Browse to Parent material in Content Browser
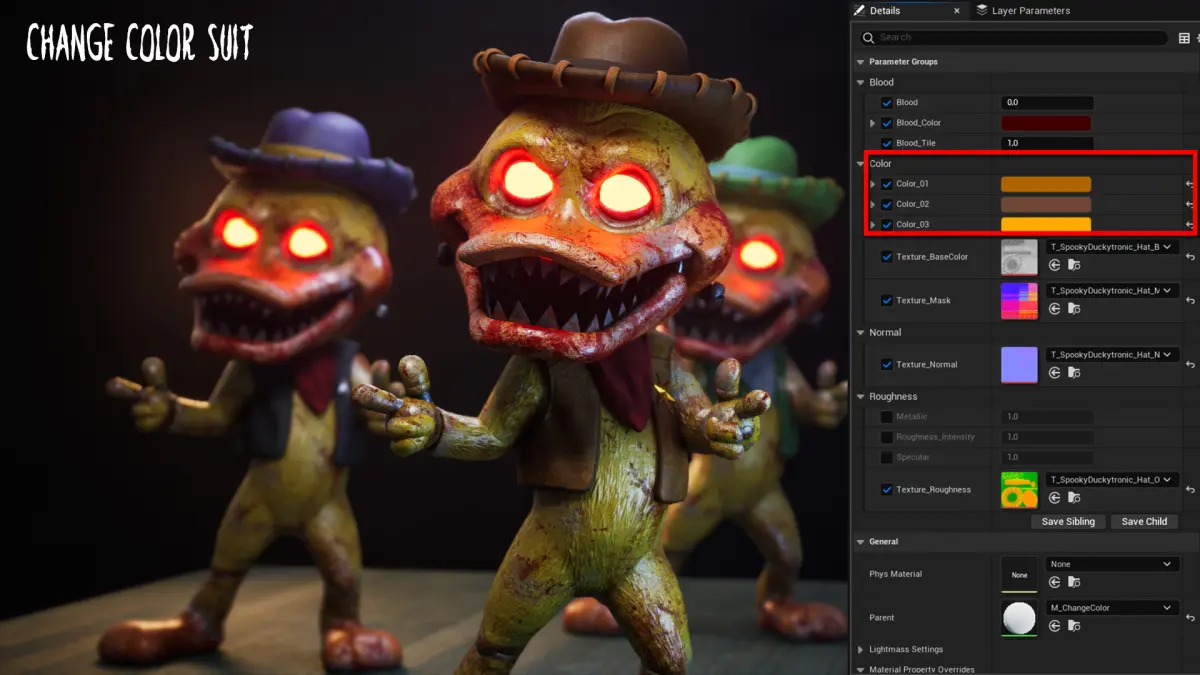 1074,626
